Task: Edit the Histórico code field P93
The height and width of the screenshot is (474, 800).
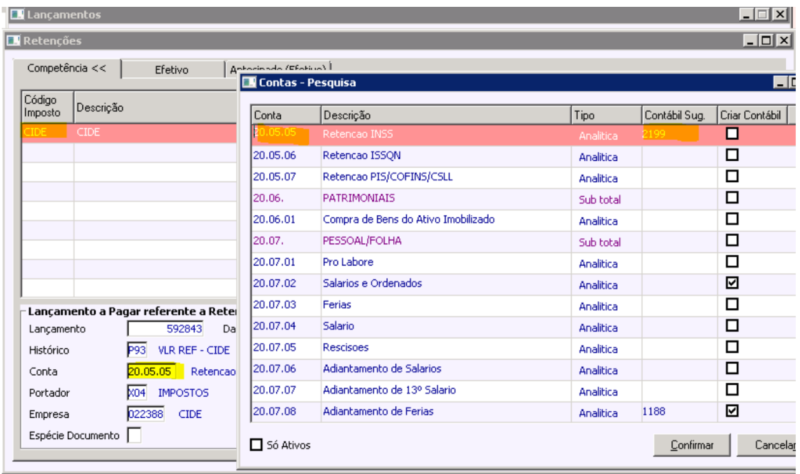Action: (137, 350)
